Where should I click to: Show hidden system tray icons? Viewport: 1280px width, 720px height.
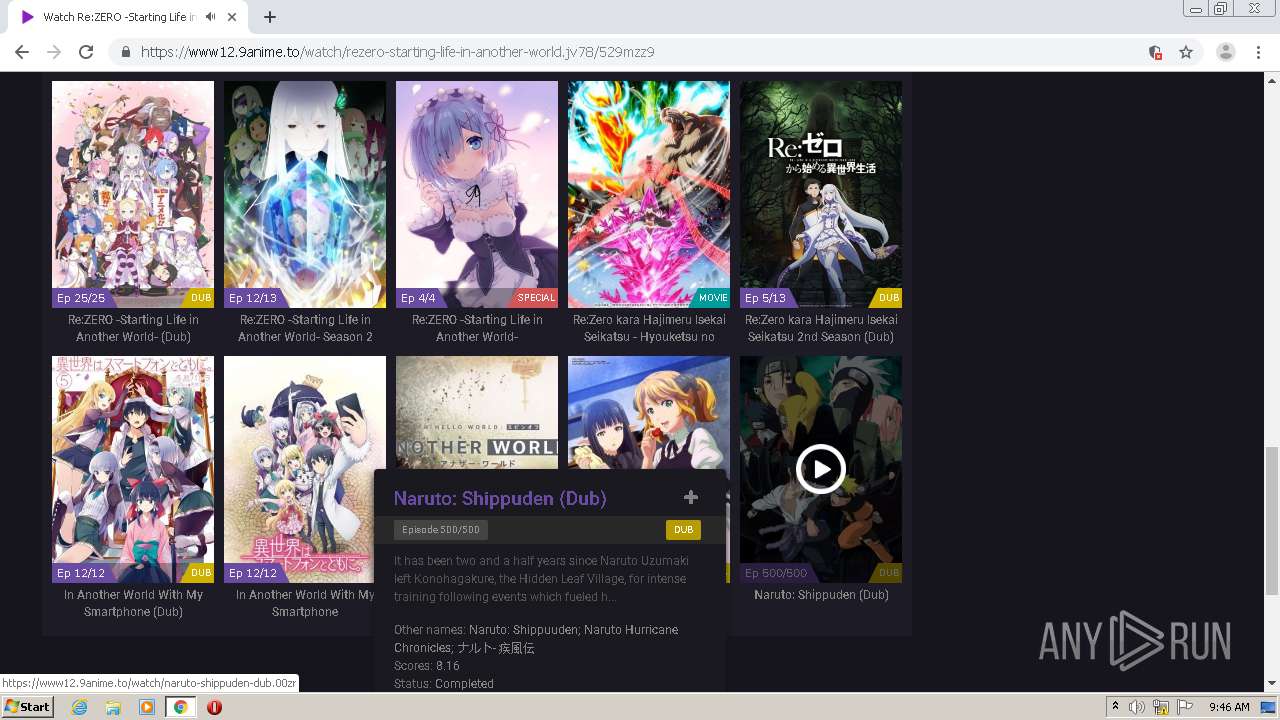click(1115, 707)
